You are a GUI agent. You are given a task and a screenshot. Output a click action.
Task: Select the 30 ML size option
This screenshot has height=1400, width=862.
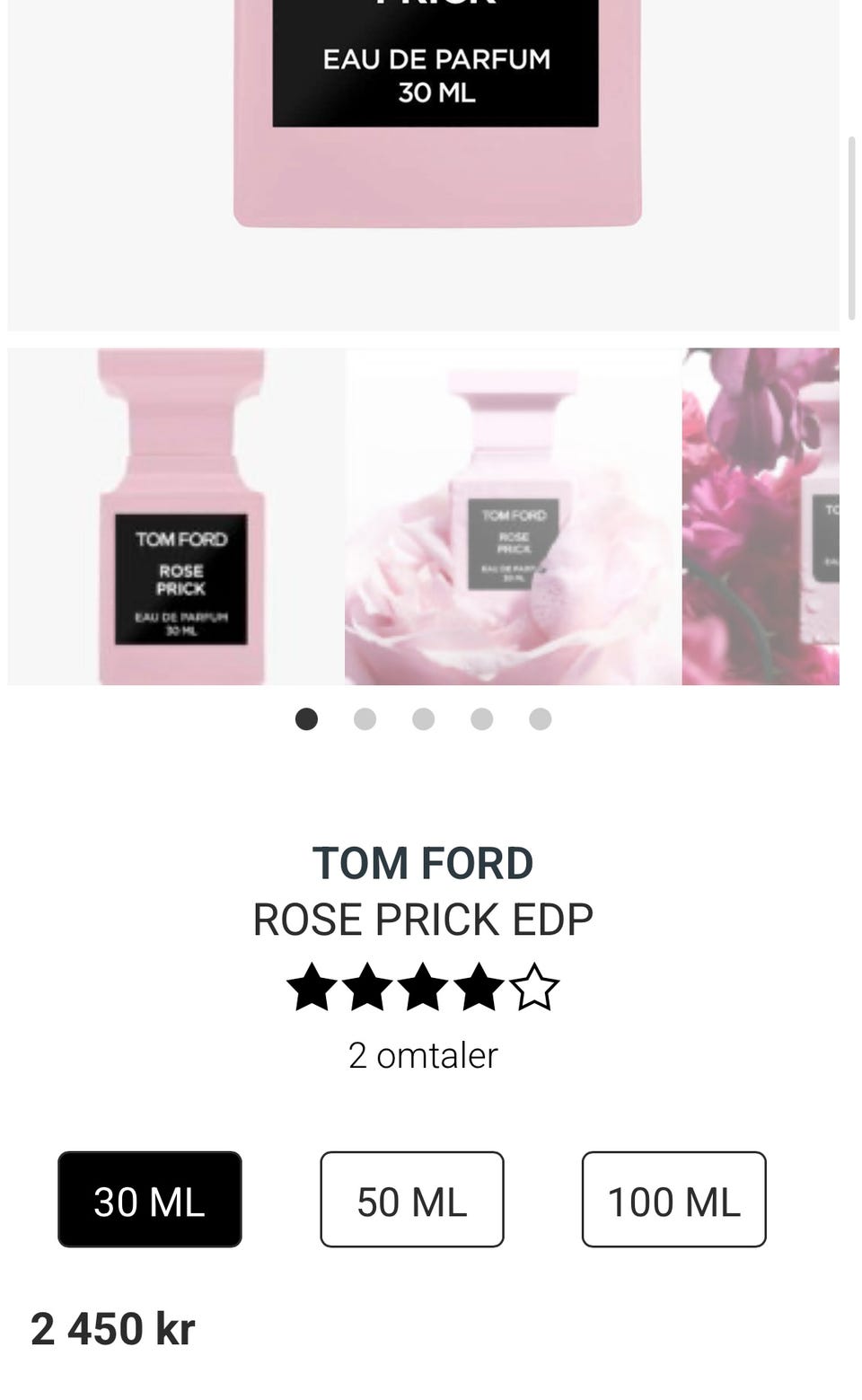click(x=150, y=1200)
